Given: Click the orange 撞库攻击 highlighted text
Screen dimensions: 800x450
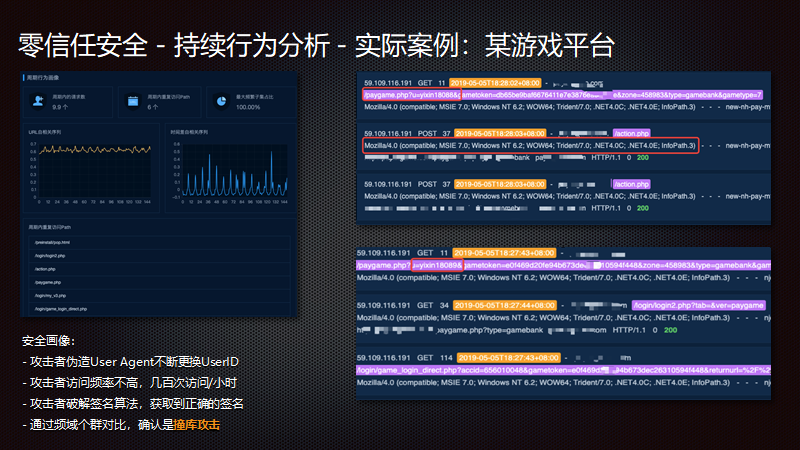Looking at the screenshot, I should pyautogui.click(x=196, y=424).
